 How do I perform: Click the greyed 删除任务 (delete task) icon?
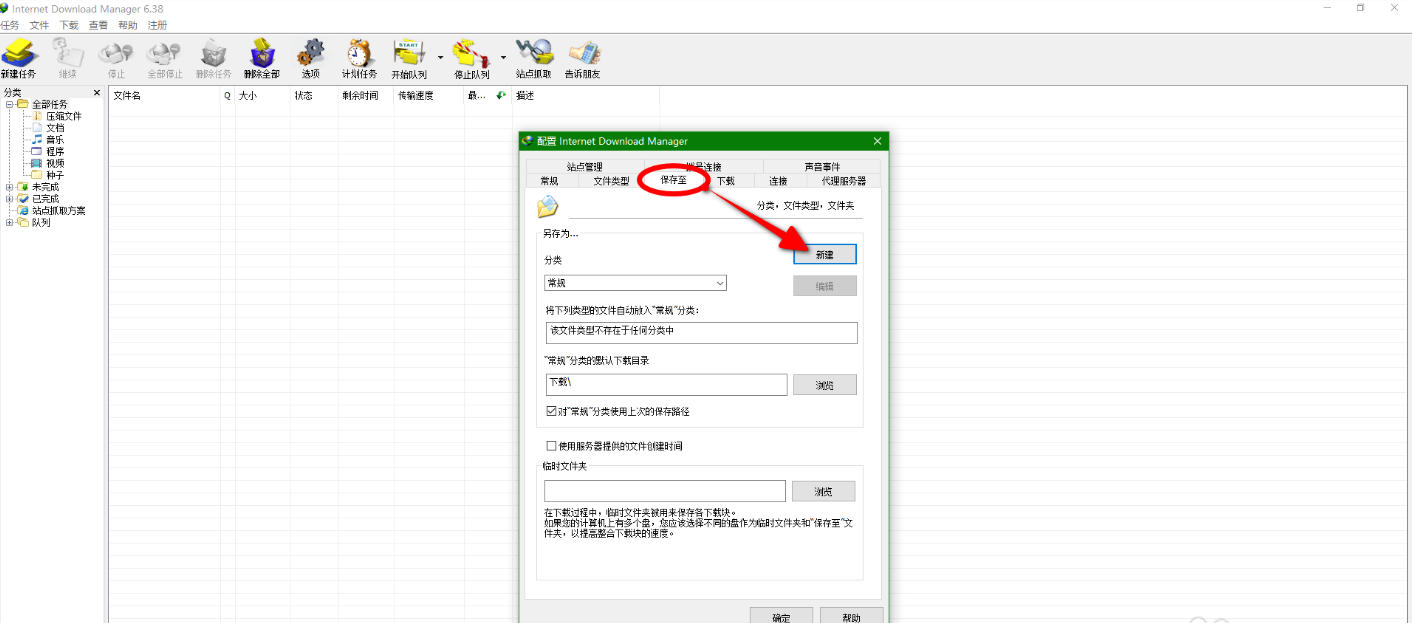point(213,59)
